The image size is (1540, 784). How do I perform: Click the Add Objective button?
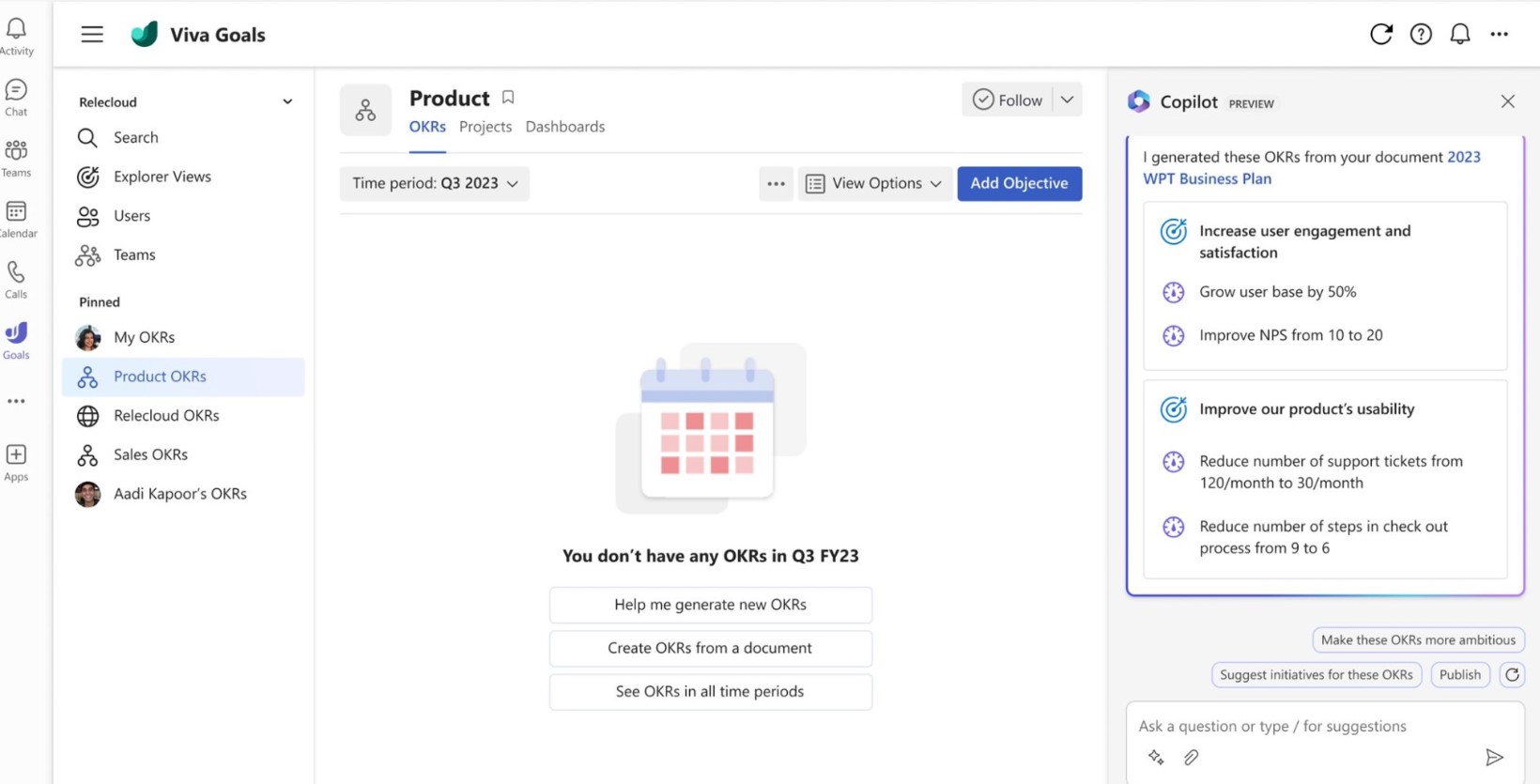pyautogui.click(x=1019, y=183)
